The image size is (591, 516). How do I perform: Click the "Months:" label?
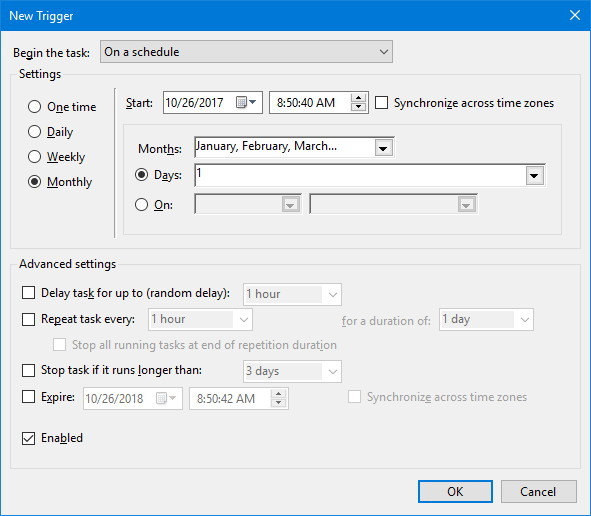(160, 149)
